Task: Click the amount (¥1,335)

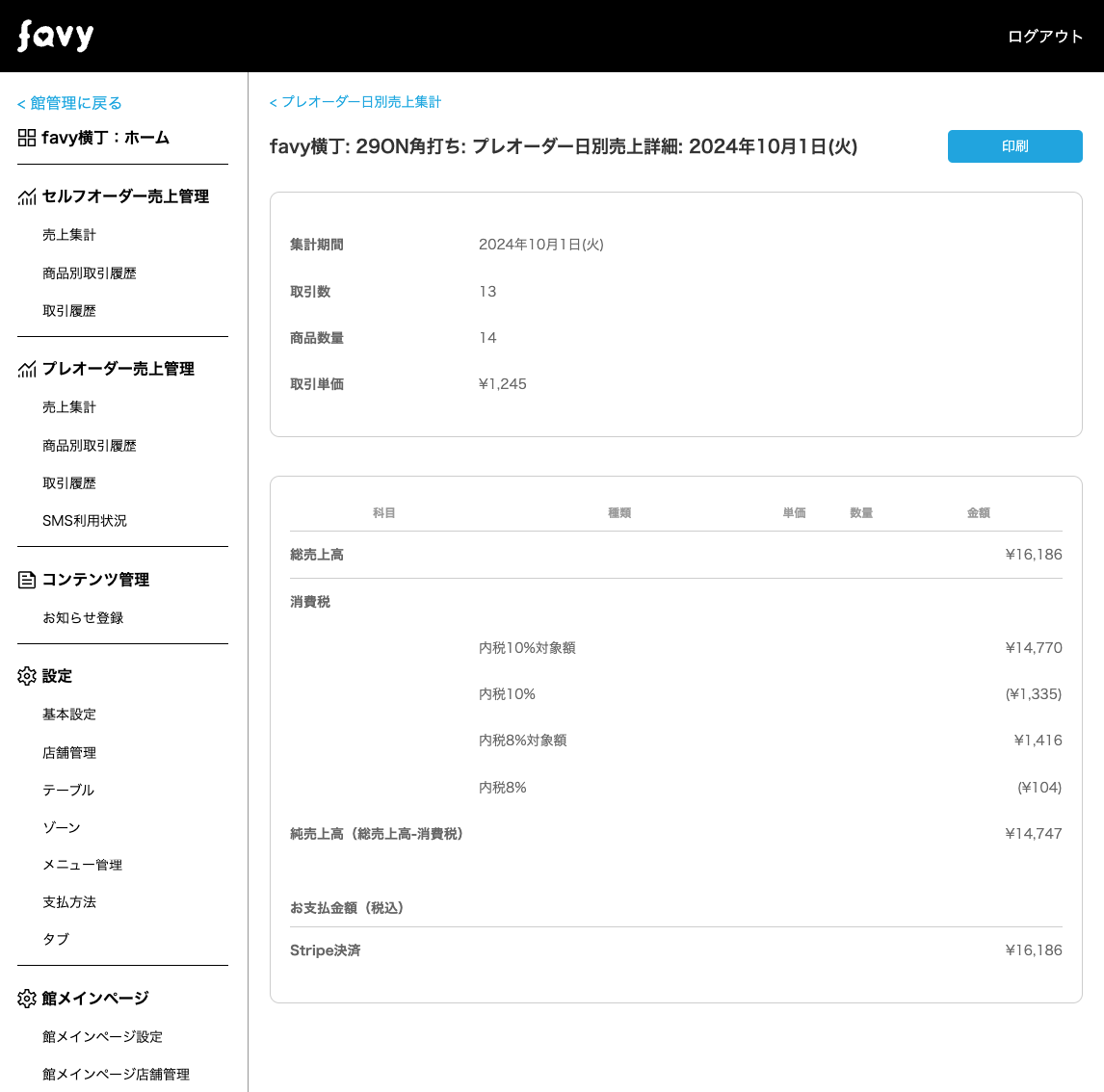Action: point(1033,694)
